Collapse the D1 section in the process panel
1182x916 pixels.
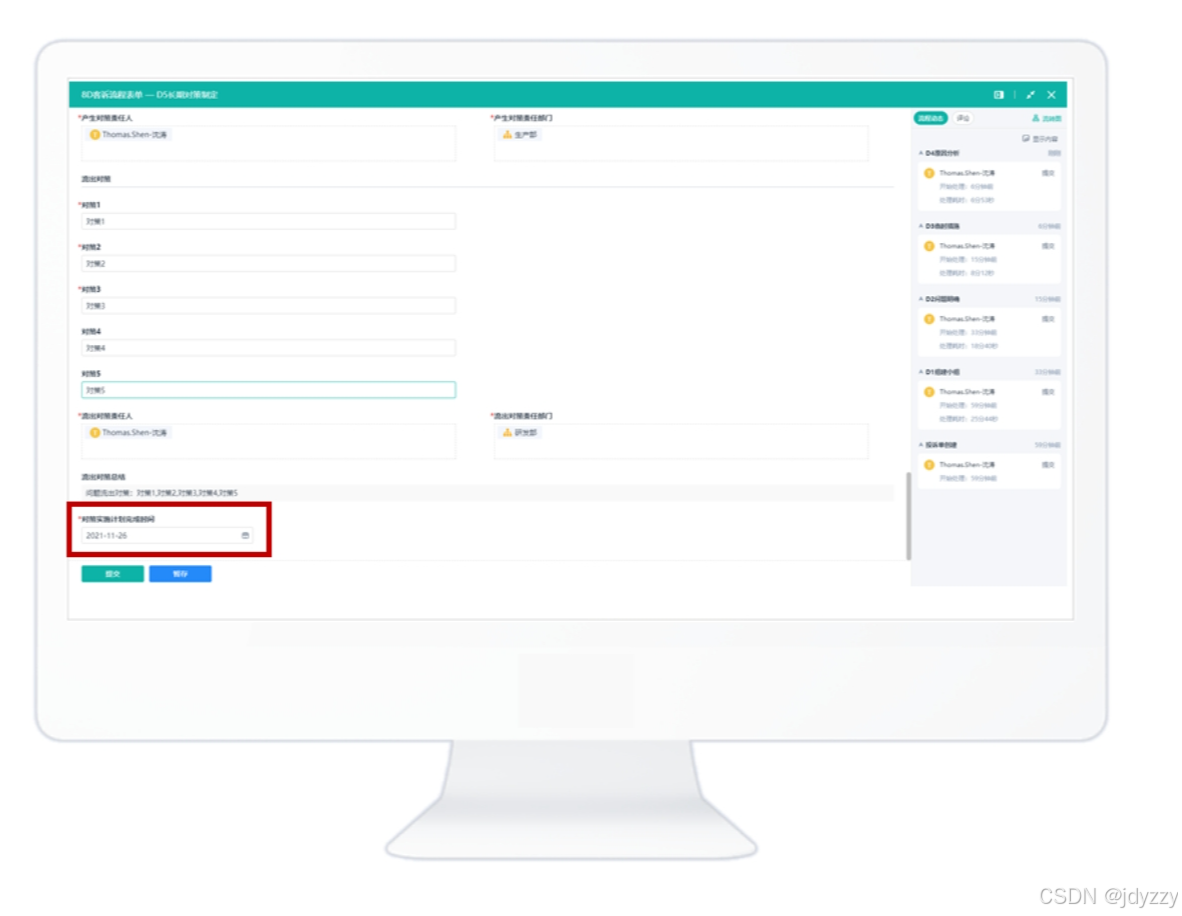(x=921, y=372)
